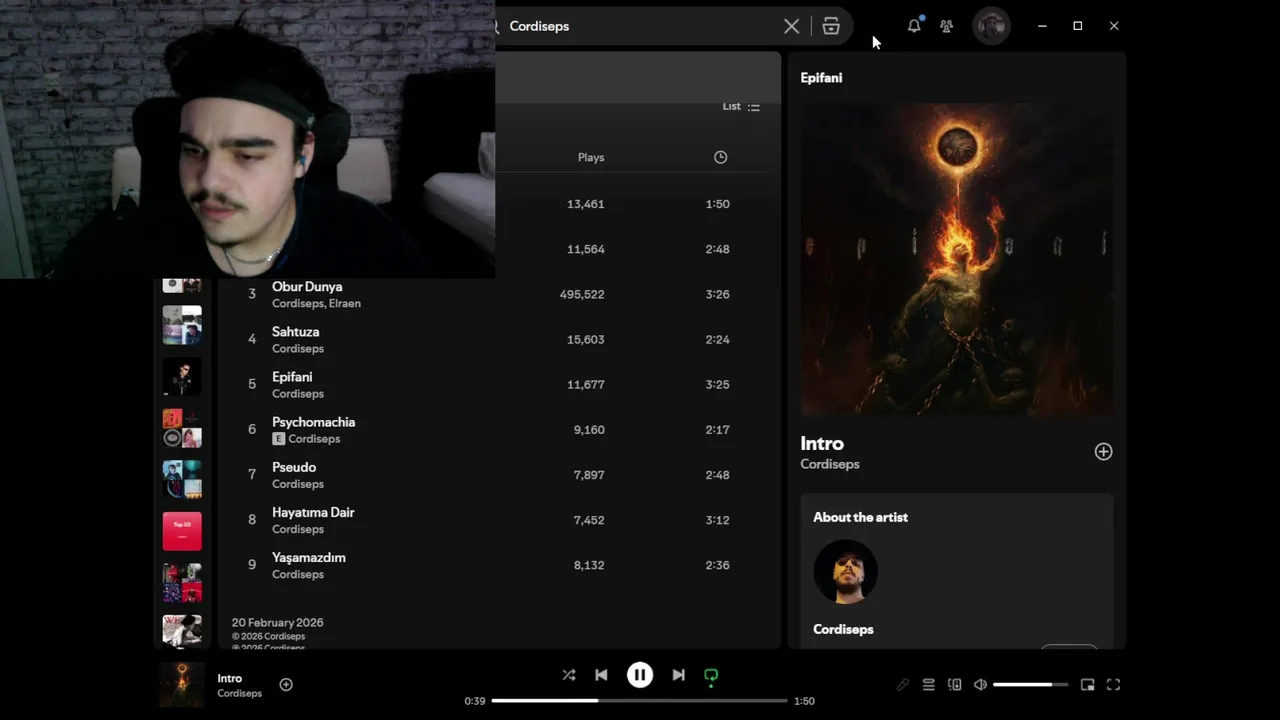This screenshot has height=720, width=1280.
Task: Open the Intro title in side panel
Action: pos(822,443)
